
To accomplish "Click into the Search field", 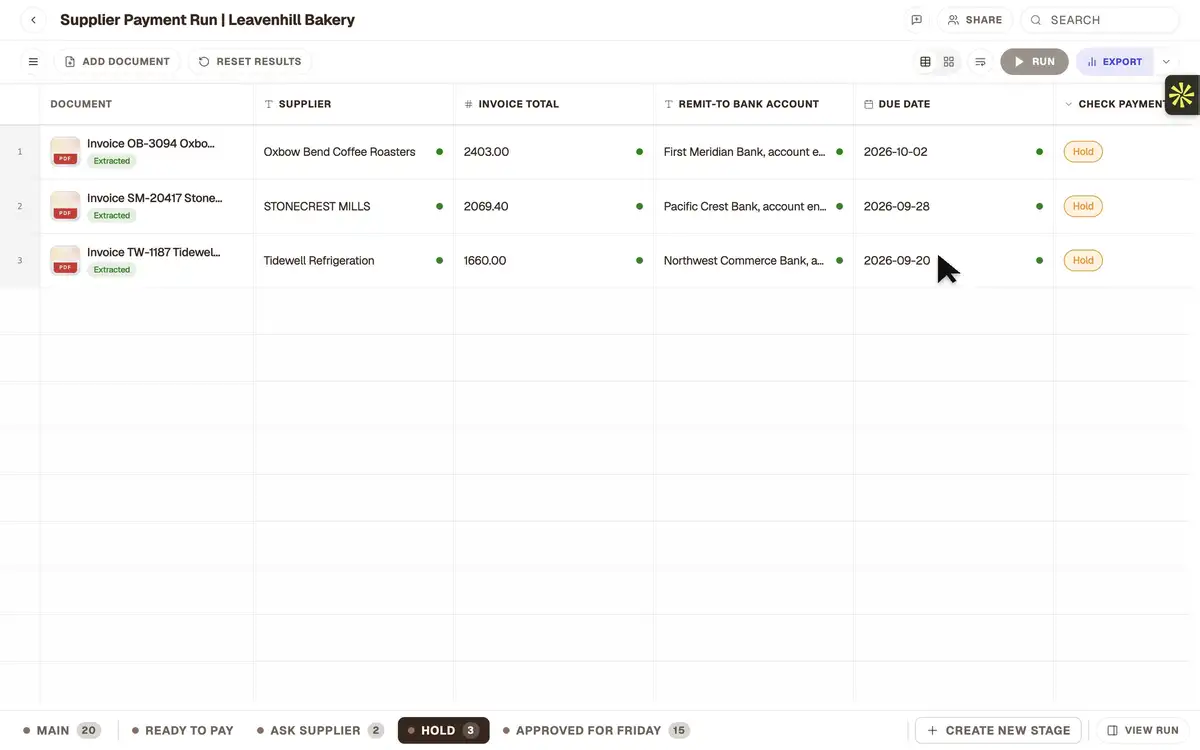I will pos(1100,20).
